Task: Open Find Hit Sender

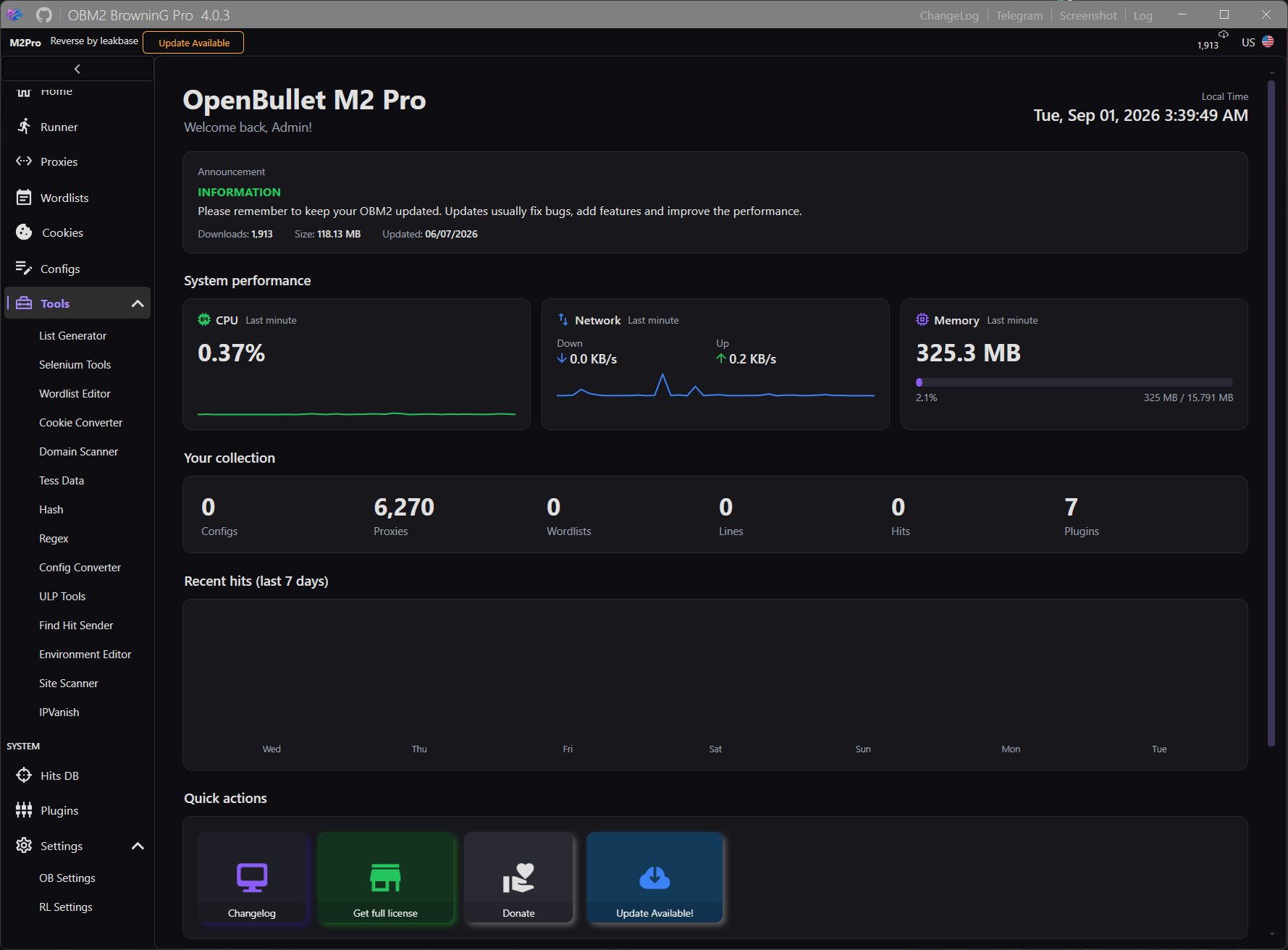Action: 76,626
